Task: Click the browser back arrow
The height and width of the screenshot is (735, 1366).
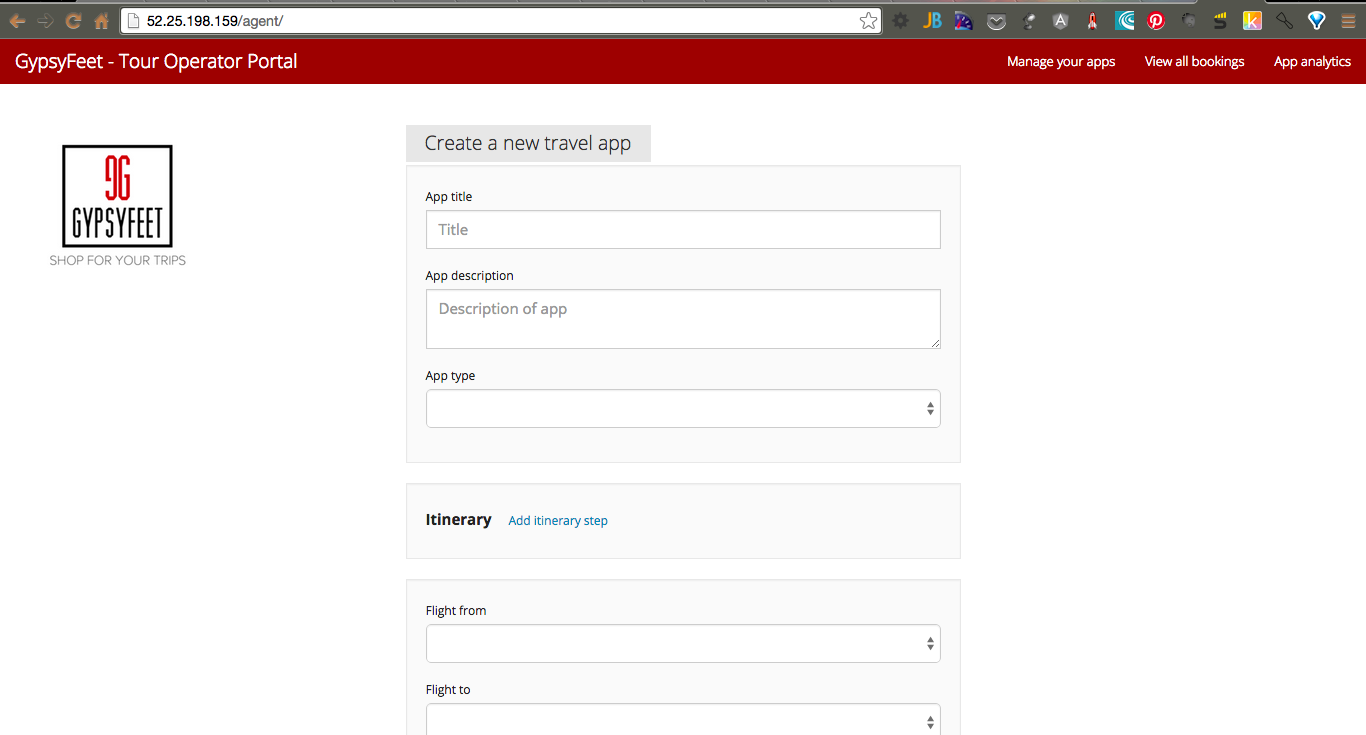Action: coord(17,20)
